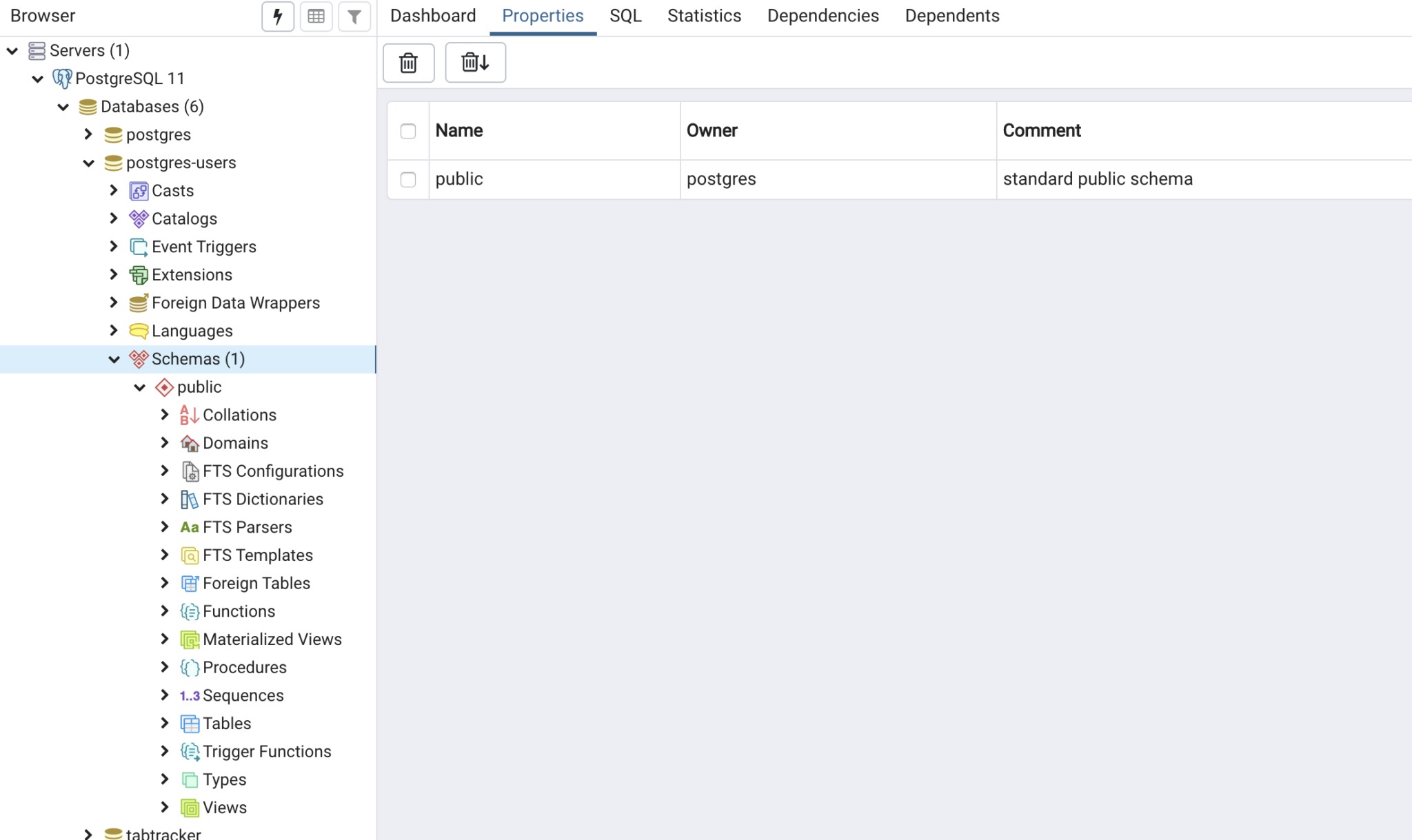Image resolution: width=1412 pixels, height=840 pixels.
Task: Expand the Tables node under public
Action: (165, 723)
